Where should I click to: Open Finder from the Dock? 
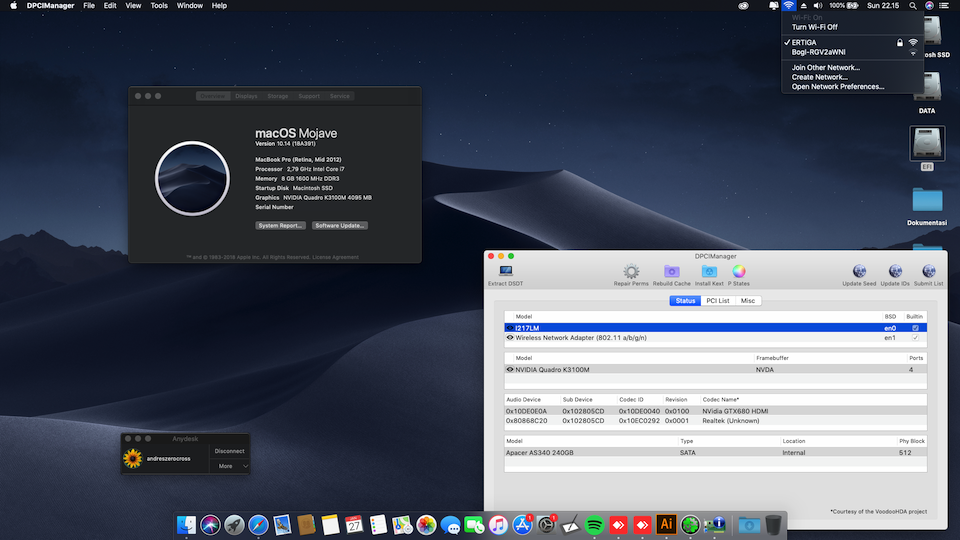click(186, 525)
